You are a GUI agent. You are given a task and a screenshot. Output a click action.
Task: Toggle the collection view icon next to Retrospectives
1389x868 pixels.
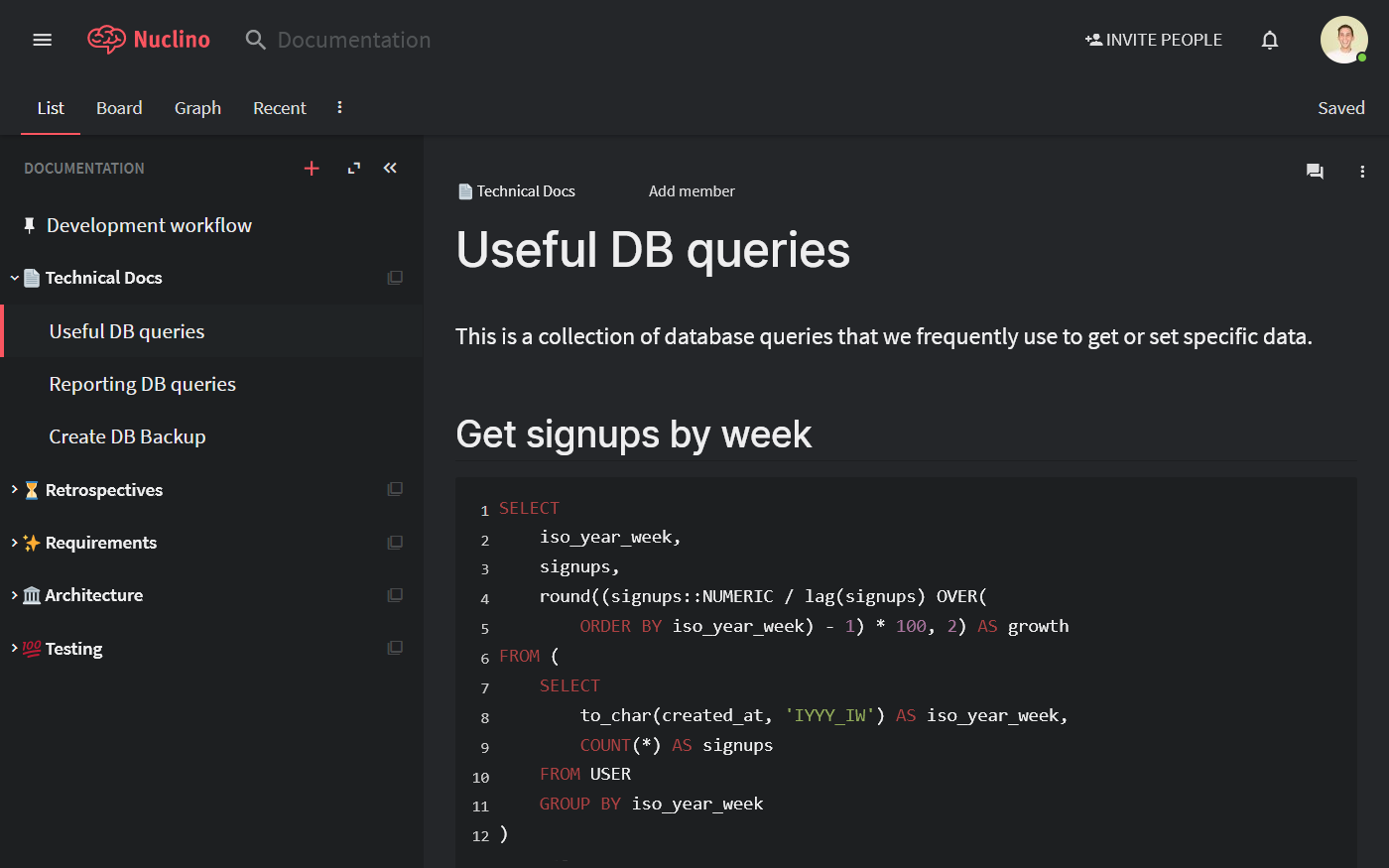click(395, 489)
